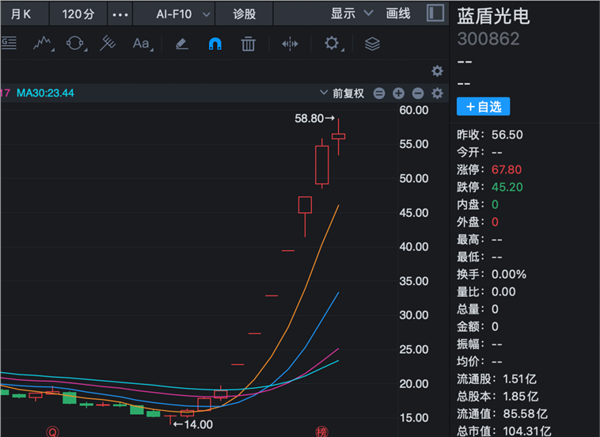Image resolution: width=600 pixels, height=437 pixels.
Task: Click the stock name 蓝盾光电
Action: coord(494,16)
